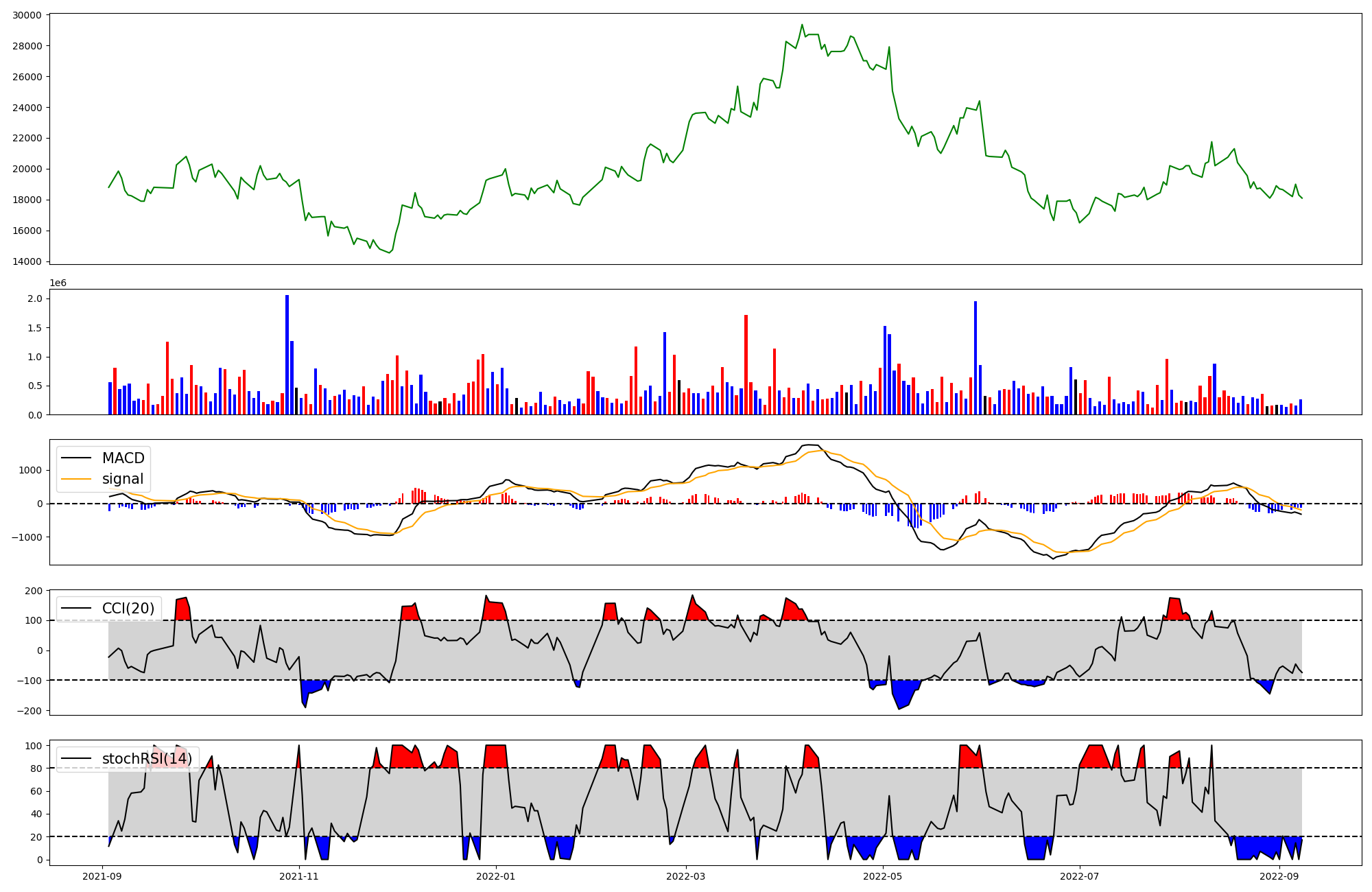Click the 2022-09 x-axis date label
This screenshot has width=1372, height=892.
(1280, 876)
